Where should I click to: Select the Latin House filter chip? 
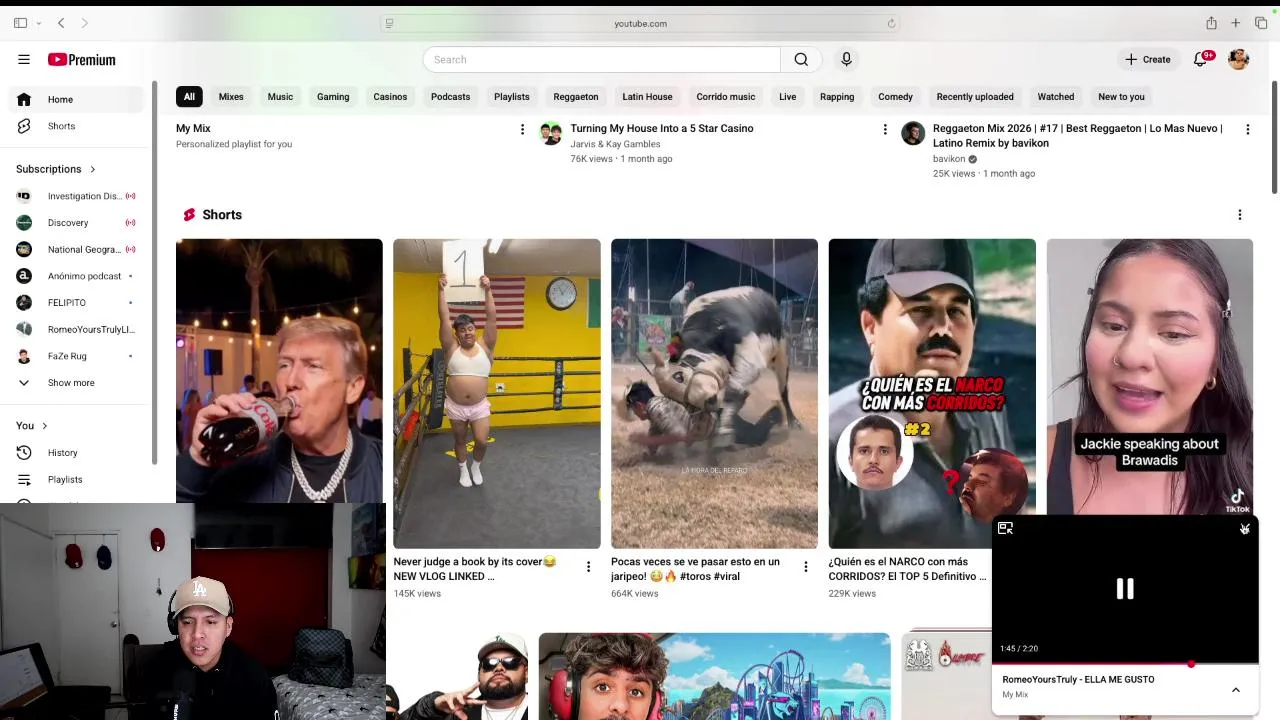tap(647, 97)
